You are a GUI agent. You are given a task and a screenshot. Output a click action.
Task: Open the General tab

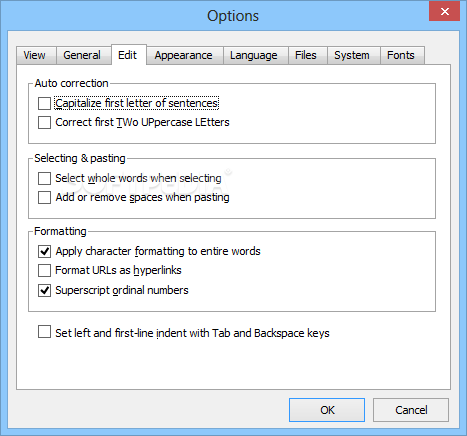83,55
